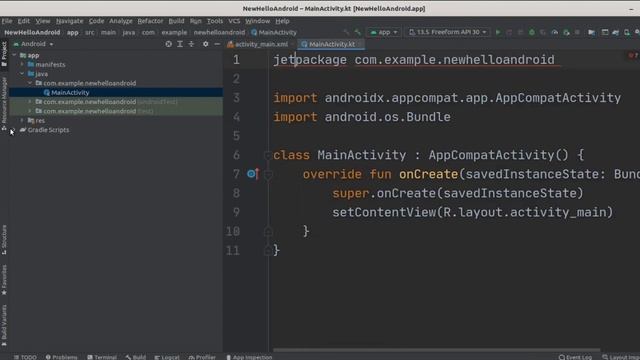The height and width of the screenshot is (360, 640).
Task: Open the Profiler tool window
Action: [202, 357]
